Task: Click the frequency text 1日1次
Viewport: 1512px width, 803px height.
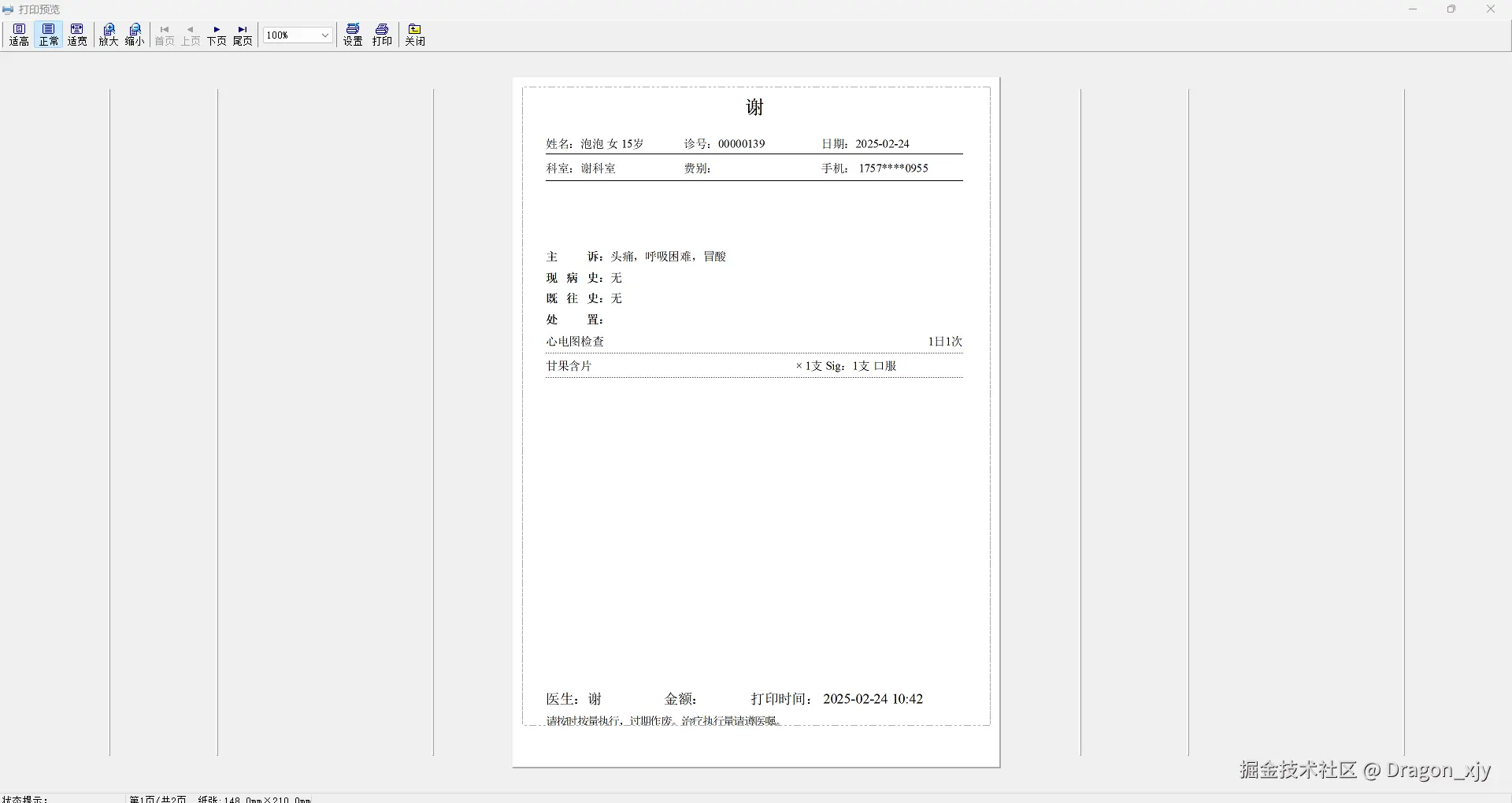Action: [x=945, y=342]
